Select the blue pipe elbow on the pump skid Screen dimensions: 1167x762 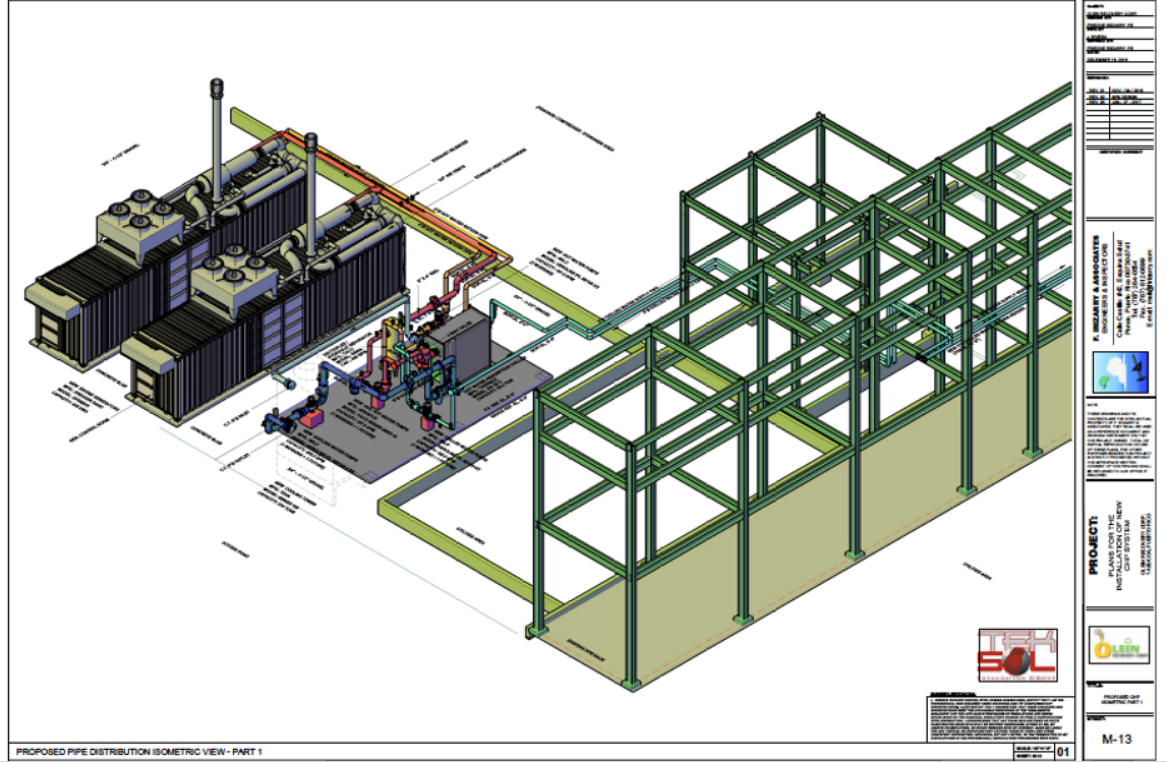(x=328, y=380)
